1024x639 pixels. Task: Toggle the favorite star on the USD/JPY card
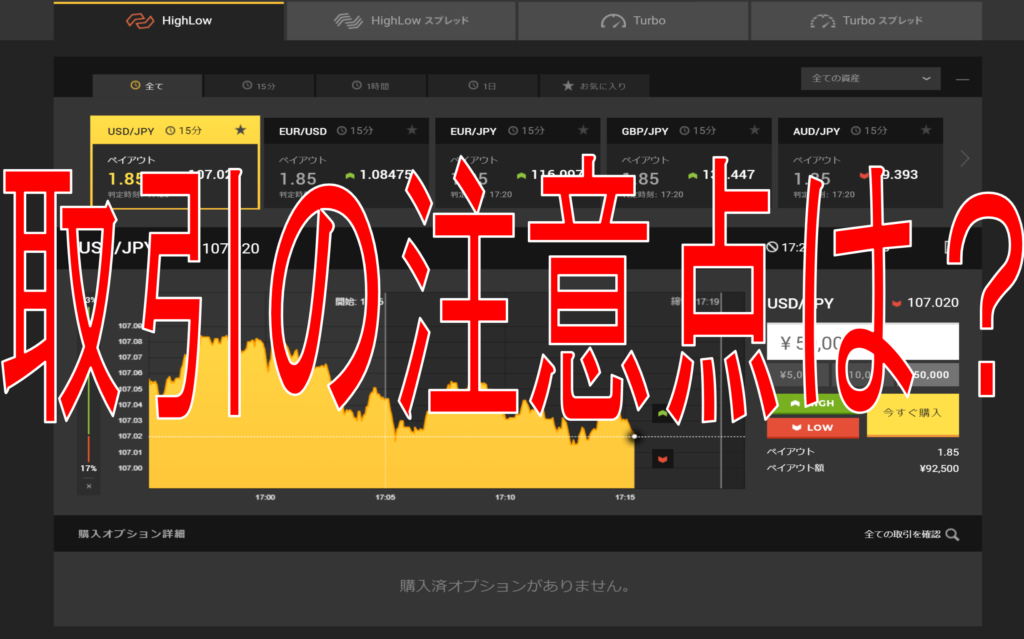click(240, 130)
